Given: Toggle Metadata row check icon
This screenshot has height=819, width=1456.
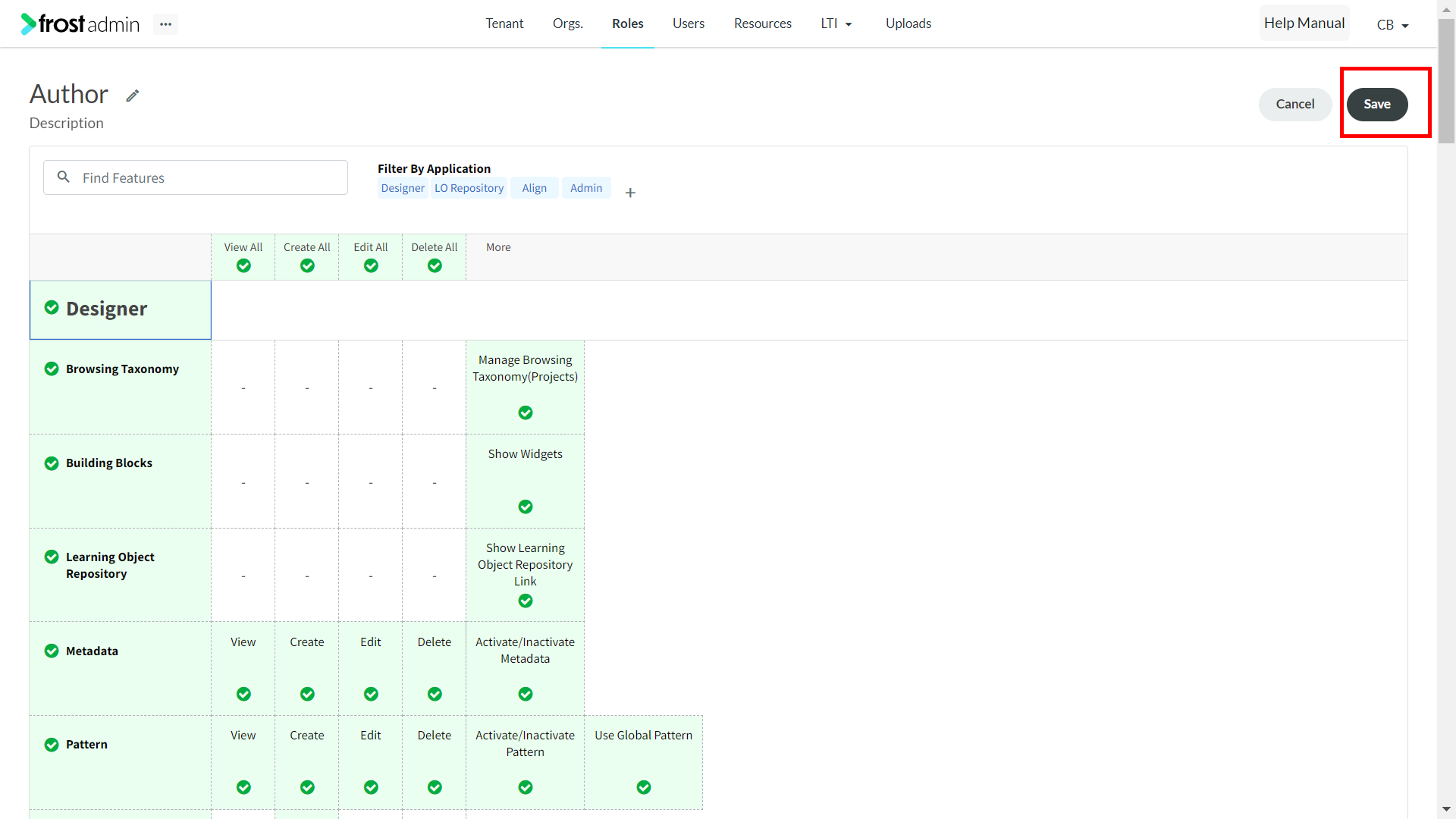Looking at the screenshot, I should point(52,651).
